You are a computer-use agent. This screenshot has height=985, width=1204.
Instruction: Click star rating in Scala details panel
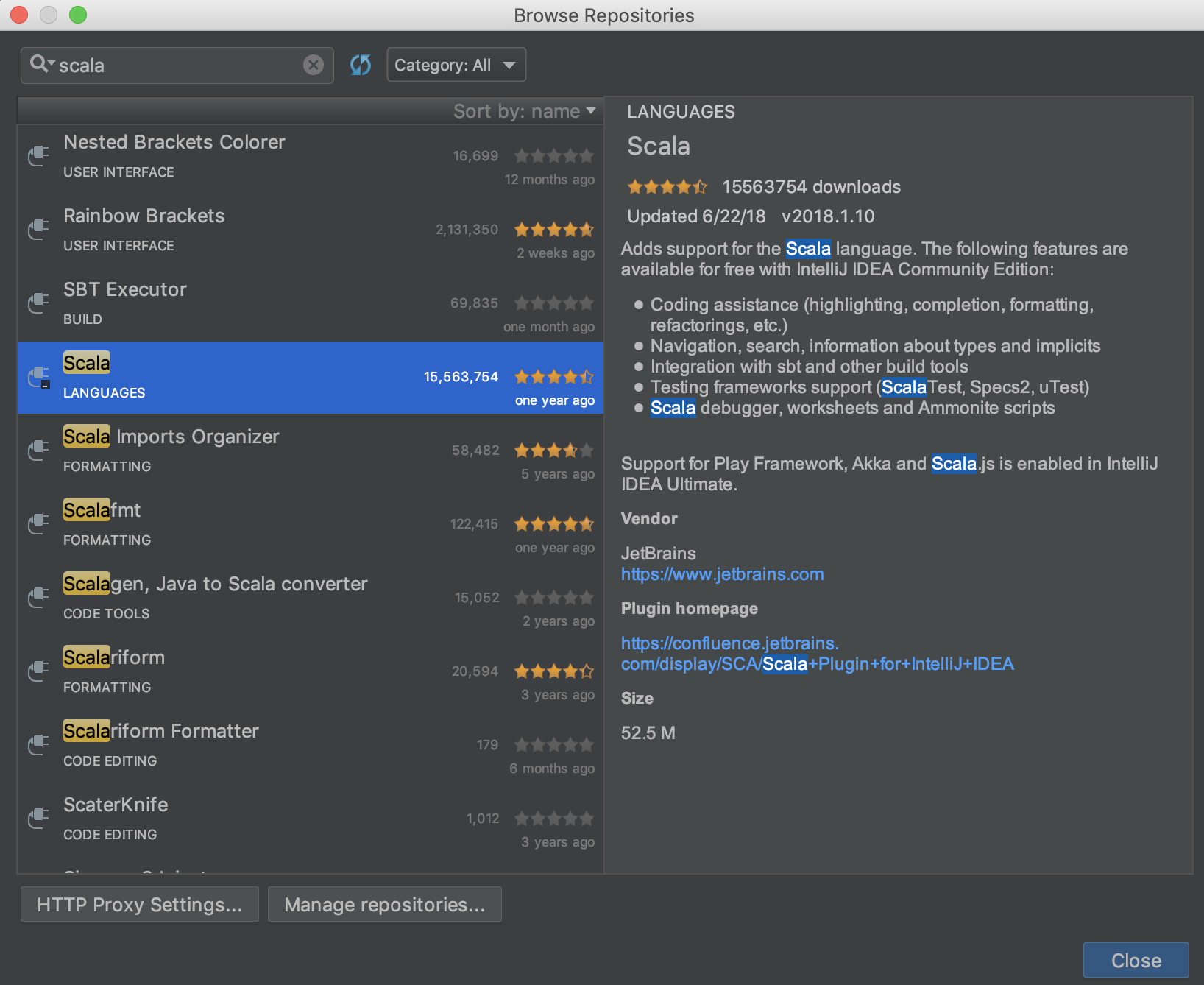point(667,187)
